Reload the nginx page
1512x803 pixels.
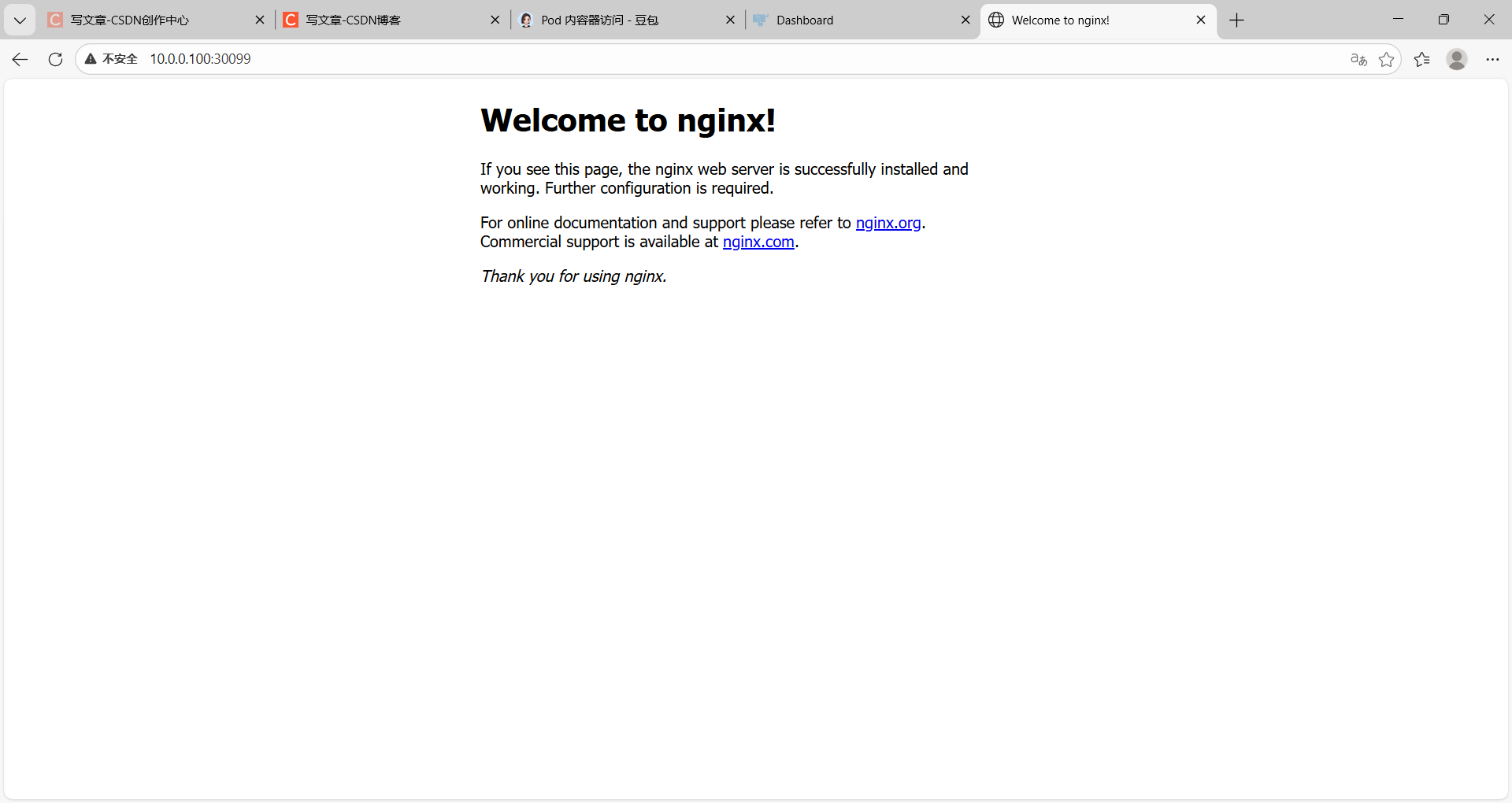pyautogui.click(x=55, y=59)
